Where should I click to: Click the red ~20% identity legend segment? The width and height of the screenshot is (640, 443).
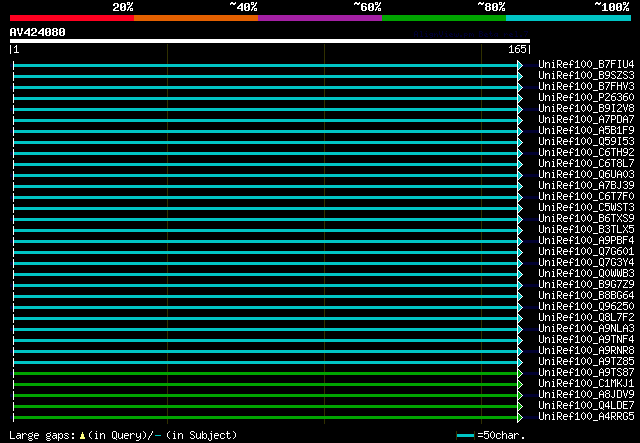[x=71, y=17]
